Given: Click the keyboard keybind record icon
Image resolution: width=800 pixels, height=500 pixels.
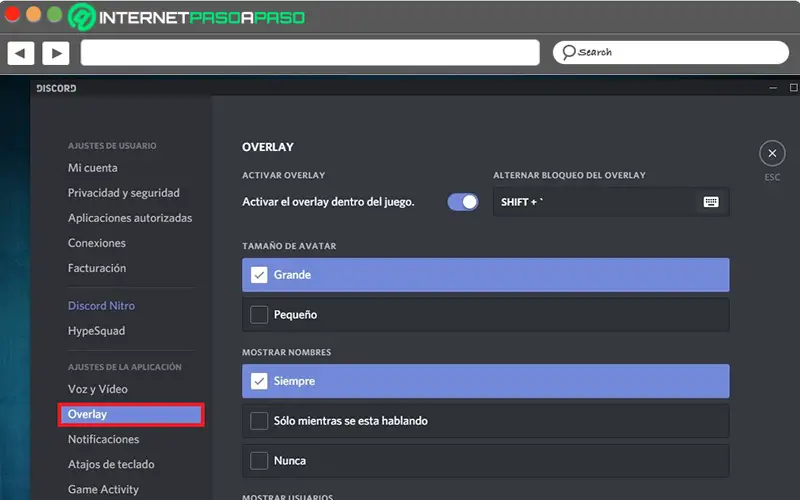Looking at the screenshot, I should (x=711, y=202).
